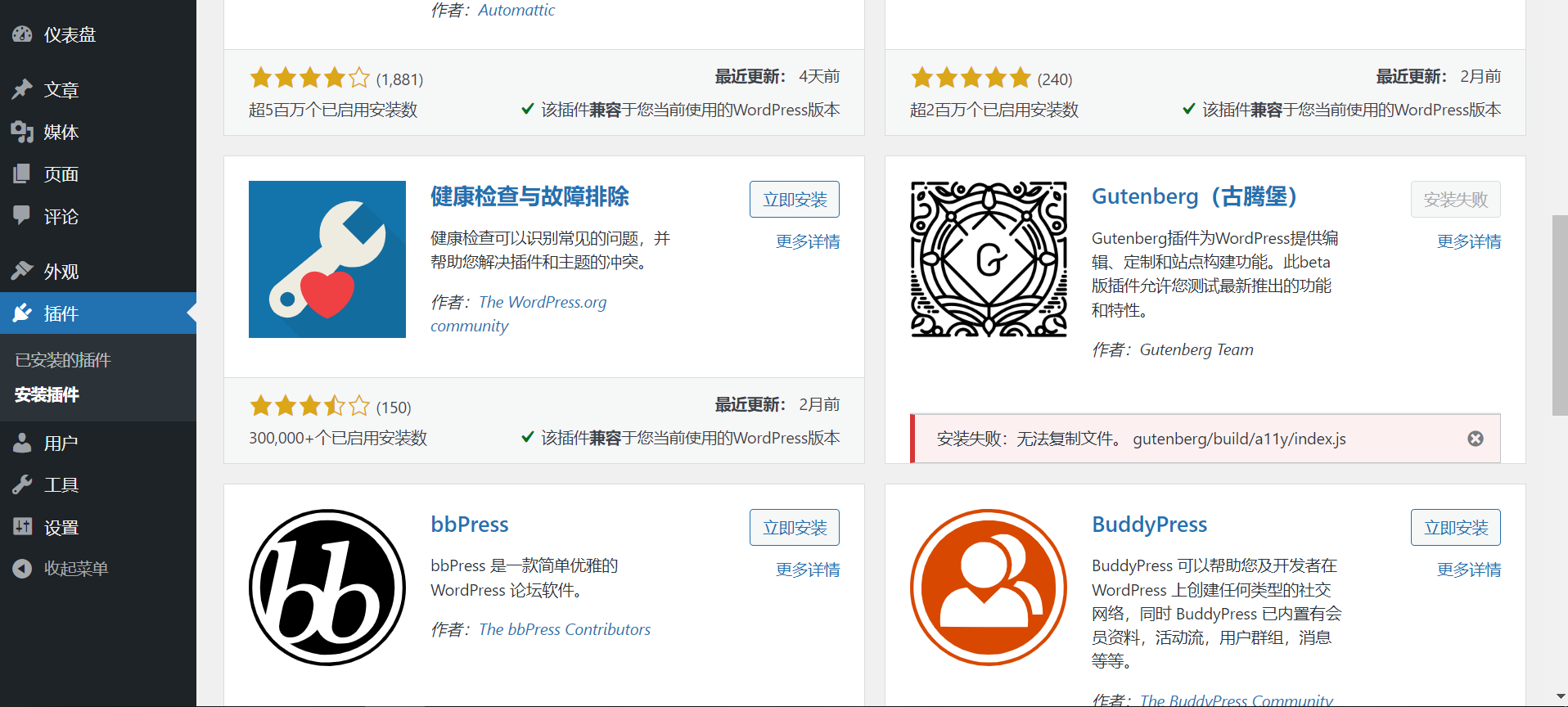Viewport: 1568px width, 707px height.
Task: Open the Automattic author link
Action: coord(516,10)
